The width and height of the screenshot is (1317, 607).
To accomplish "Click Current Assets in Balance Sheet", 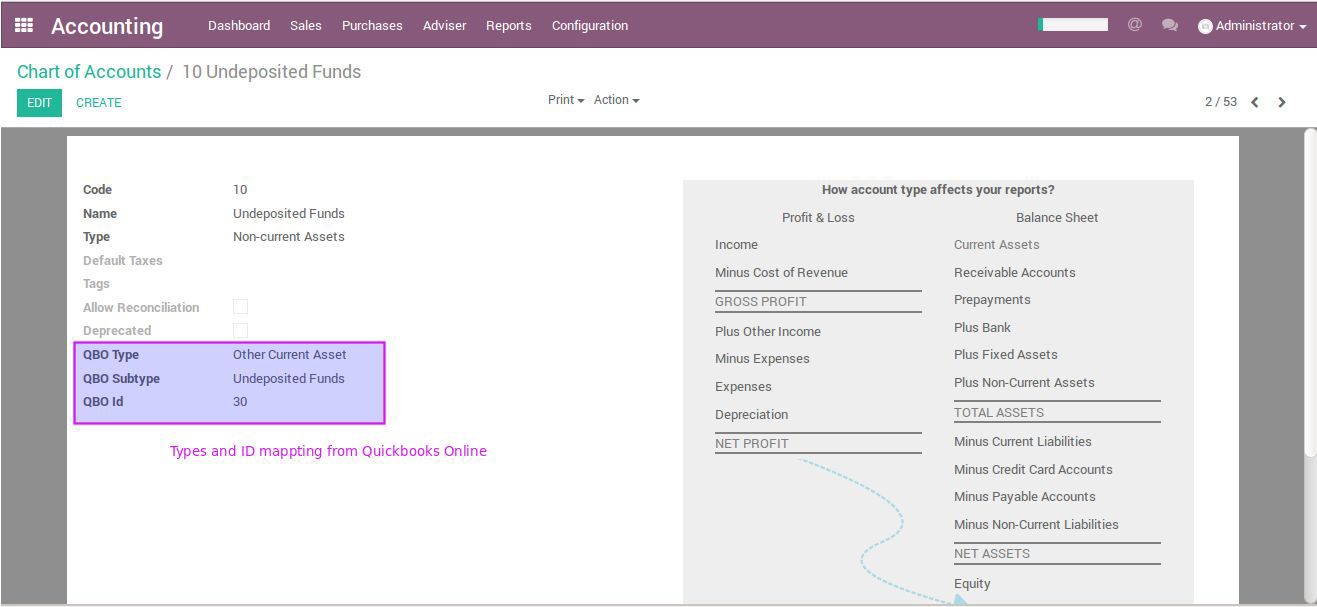I will point(997,244).
